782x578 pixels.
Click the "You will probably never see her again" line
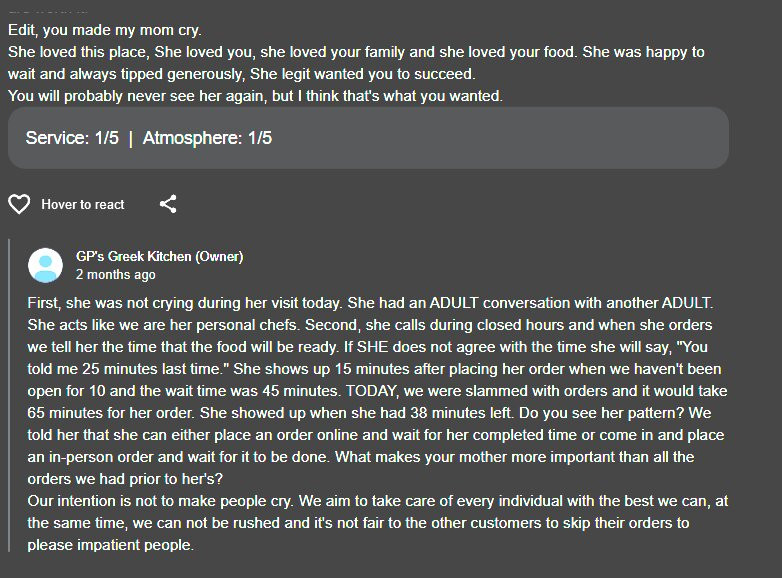150,96
